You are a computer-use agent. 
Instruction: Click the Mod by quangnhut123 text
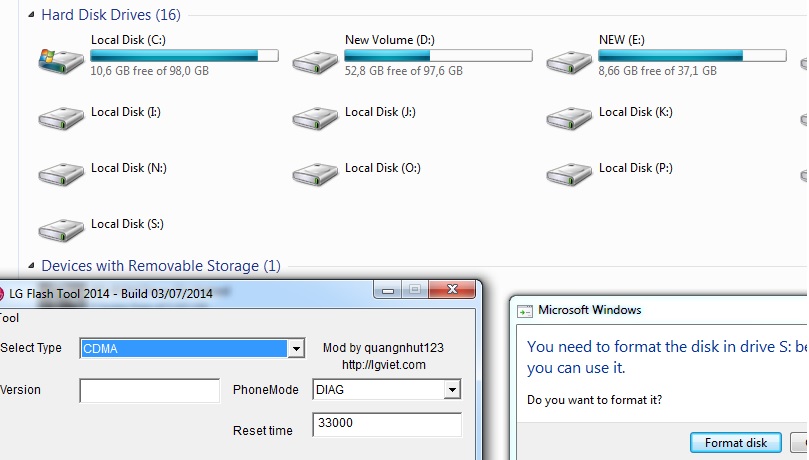coord(383,348)
